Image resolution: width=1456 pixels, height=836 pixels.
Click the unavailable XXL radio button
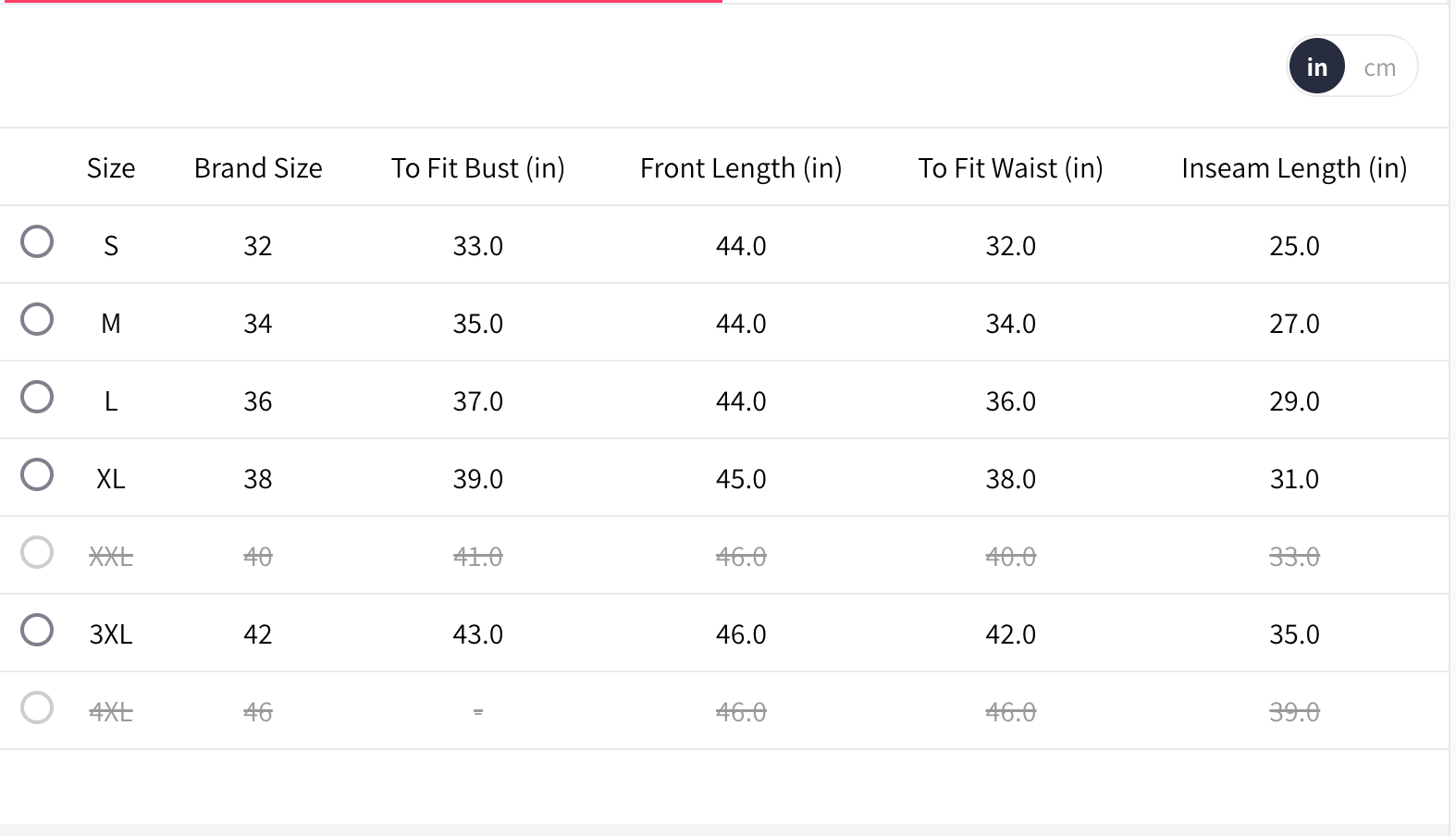[x=37, y=552]
